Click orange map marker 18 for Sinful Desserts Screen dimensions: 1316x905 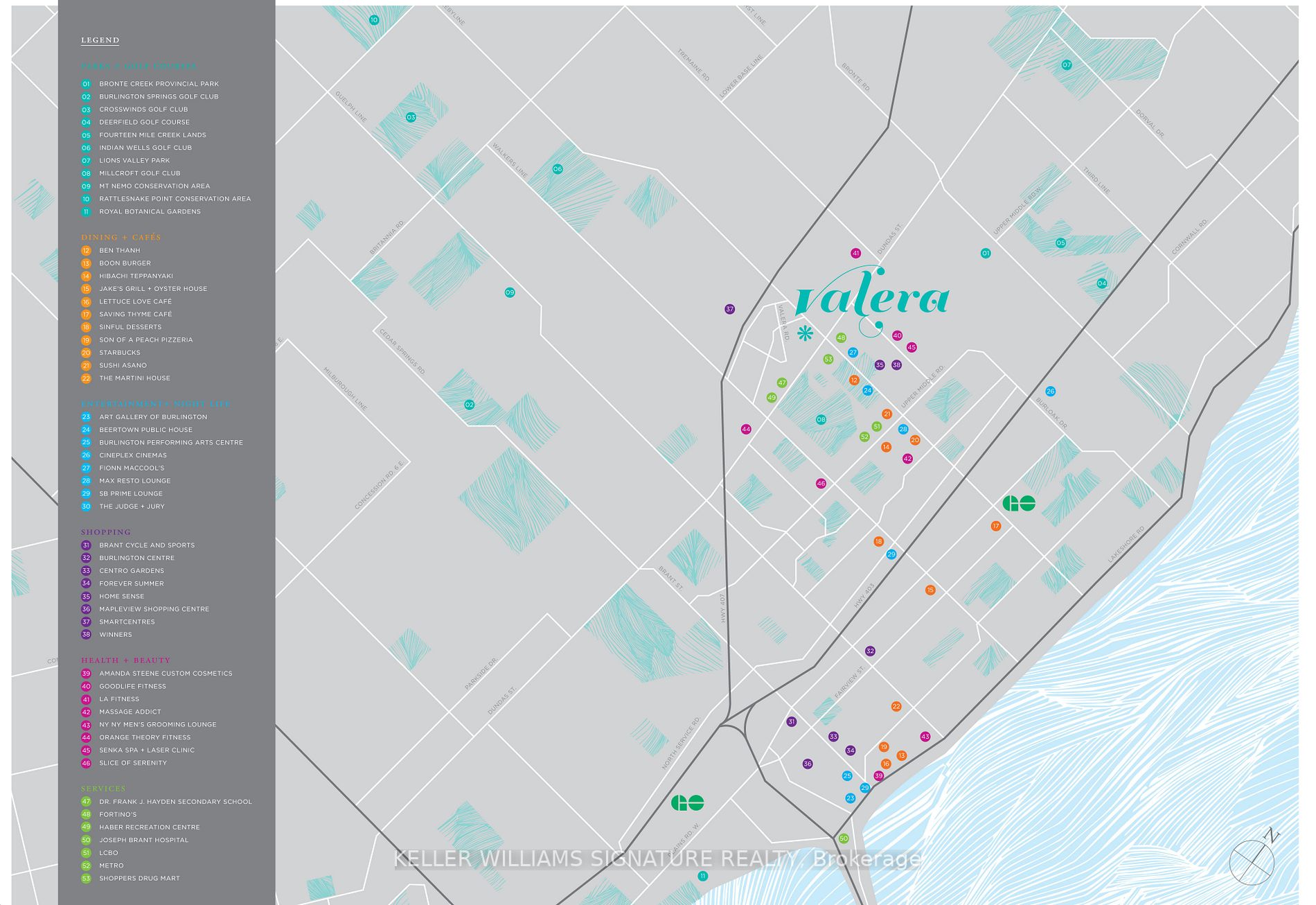click(878, 542)
